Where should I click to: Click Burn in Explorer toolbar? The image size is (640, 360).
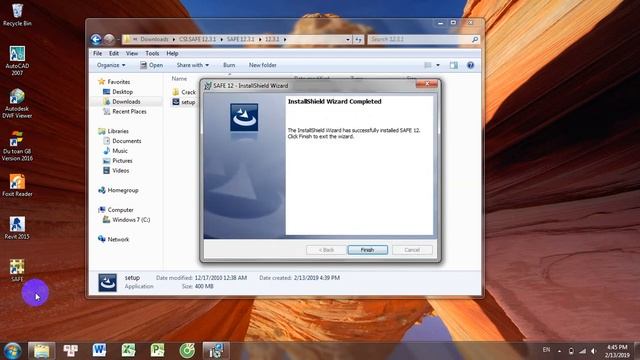tap(229, 65)
